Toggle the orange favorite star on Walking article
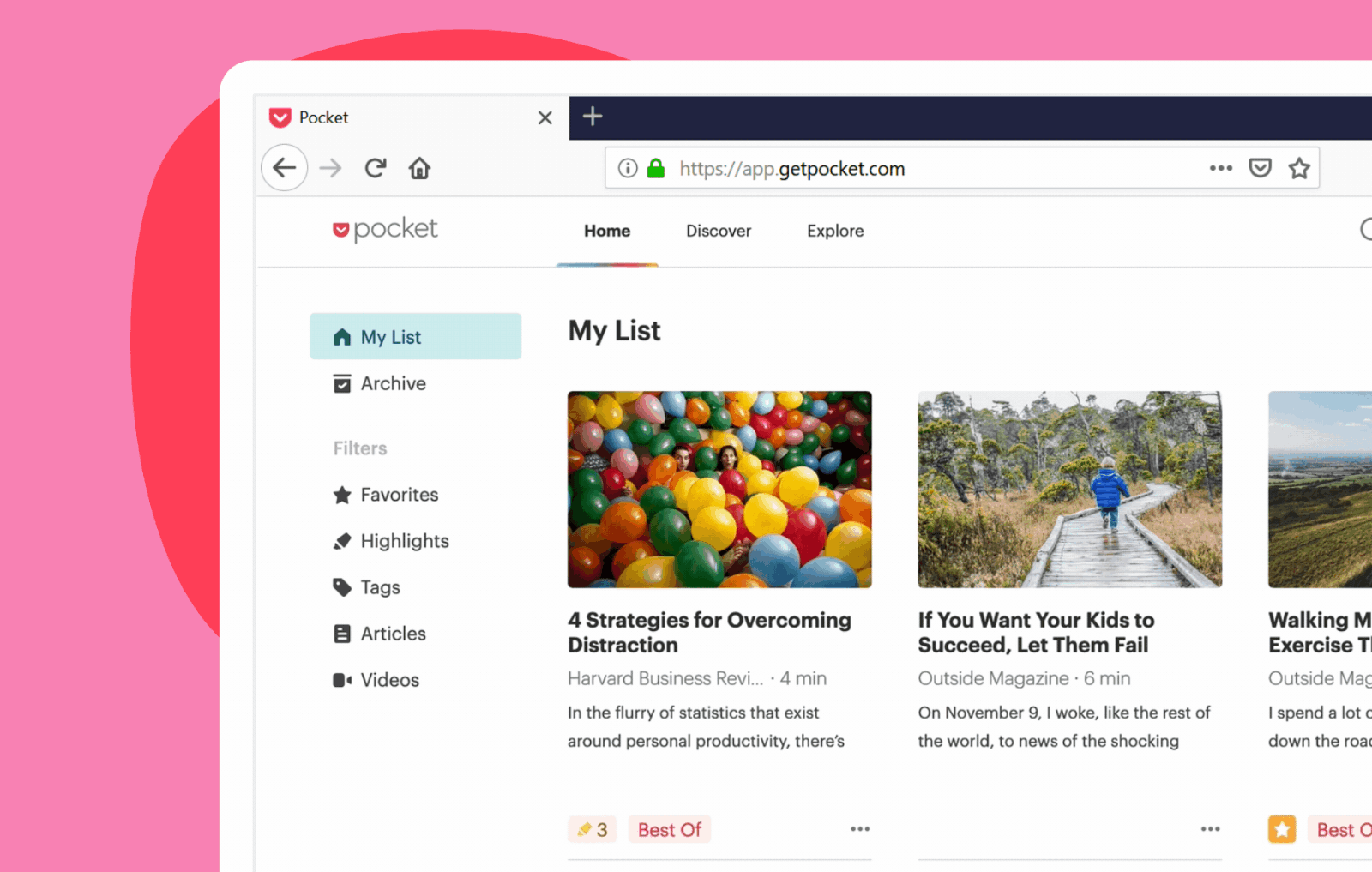Viewport: 1372px width, 872px height. [x=1282, y=829]
